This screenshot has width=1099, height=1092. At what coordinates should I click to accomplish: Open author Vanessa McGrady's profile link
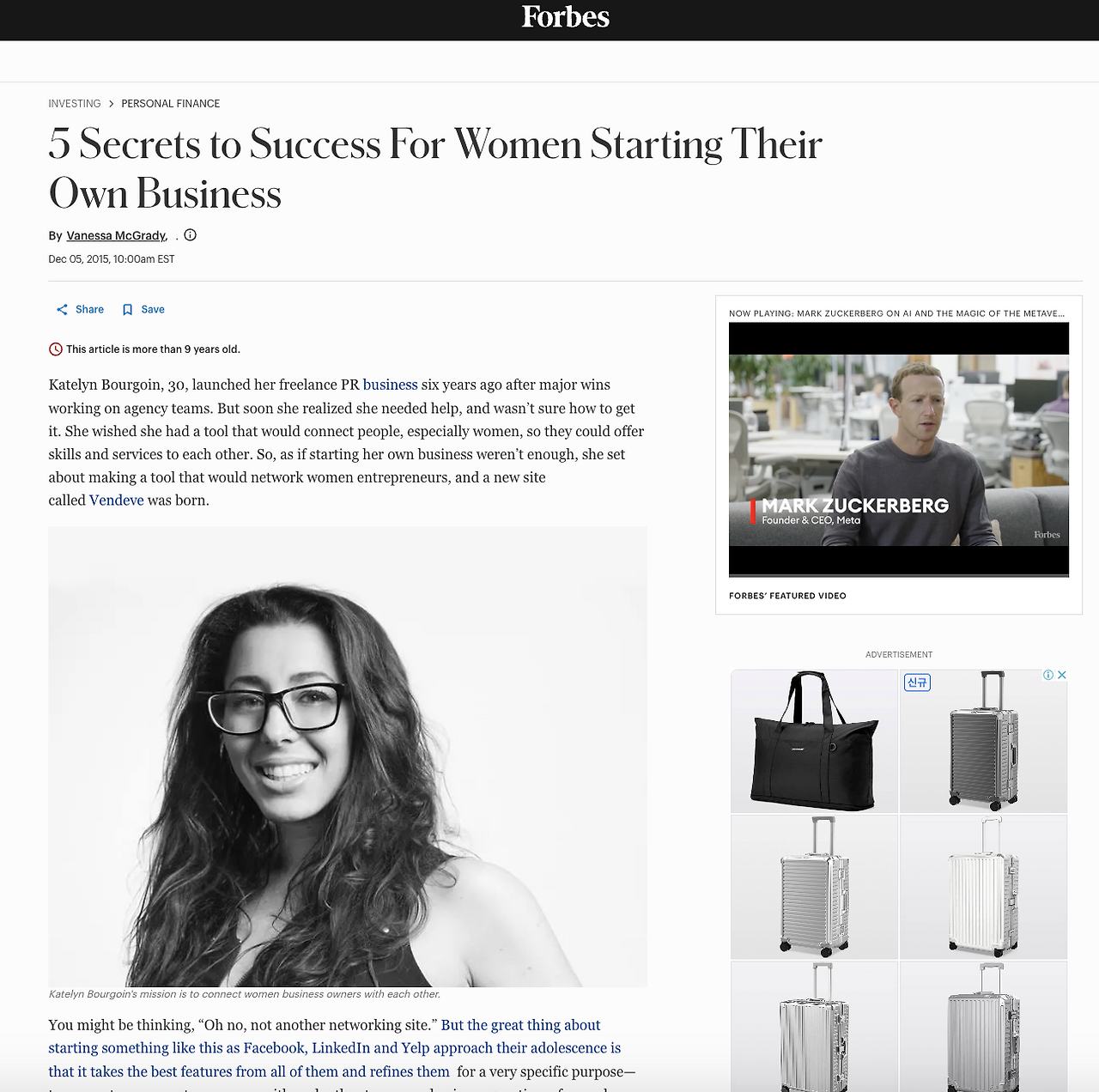click(x=117, y=236)
